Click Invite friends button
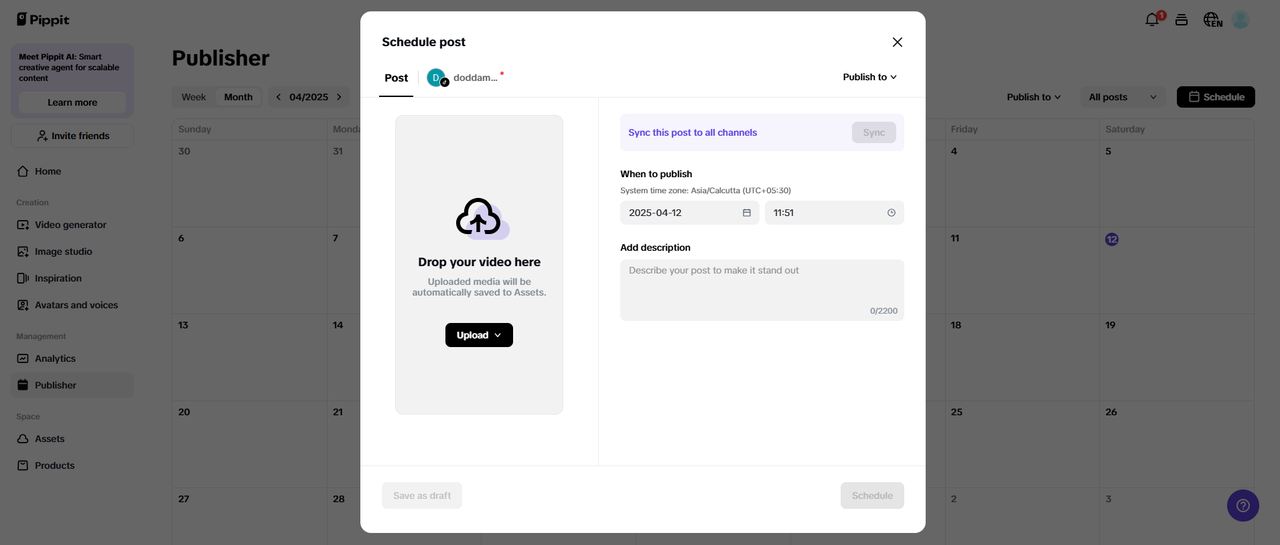 click(x=72, y=136)
